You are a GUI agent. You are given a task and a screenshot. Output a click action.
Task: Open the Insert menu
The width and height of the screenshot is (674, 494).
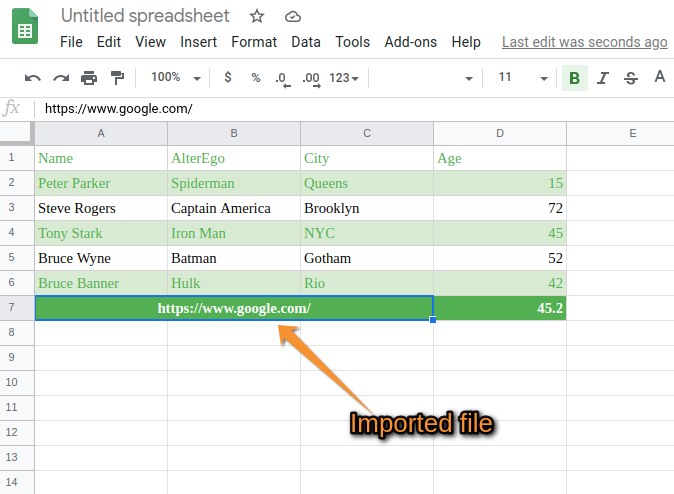pyautogui.click(x=198, y=42)
